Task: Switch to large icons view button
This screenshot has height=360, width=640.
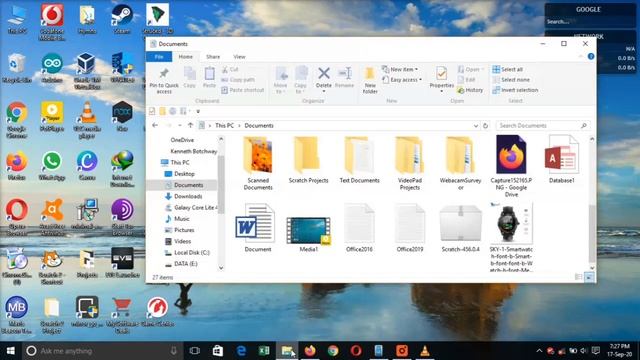Action: tap(589, 277)
